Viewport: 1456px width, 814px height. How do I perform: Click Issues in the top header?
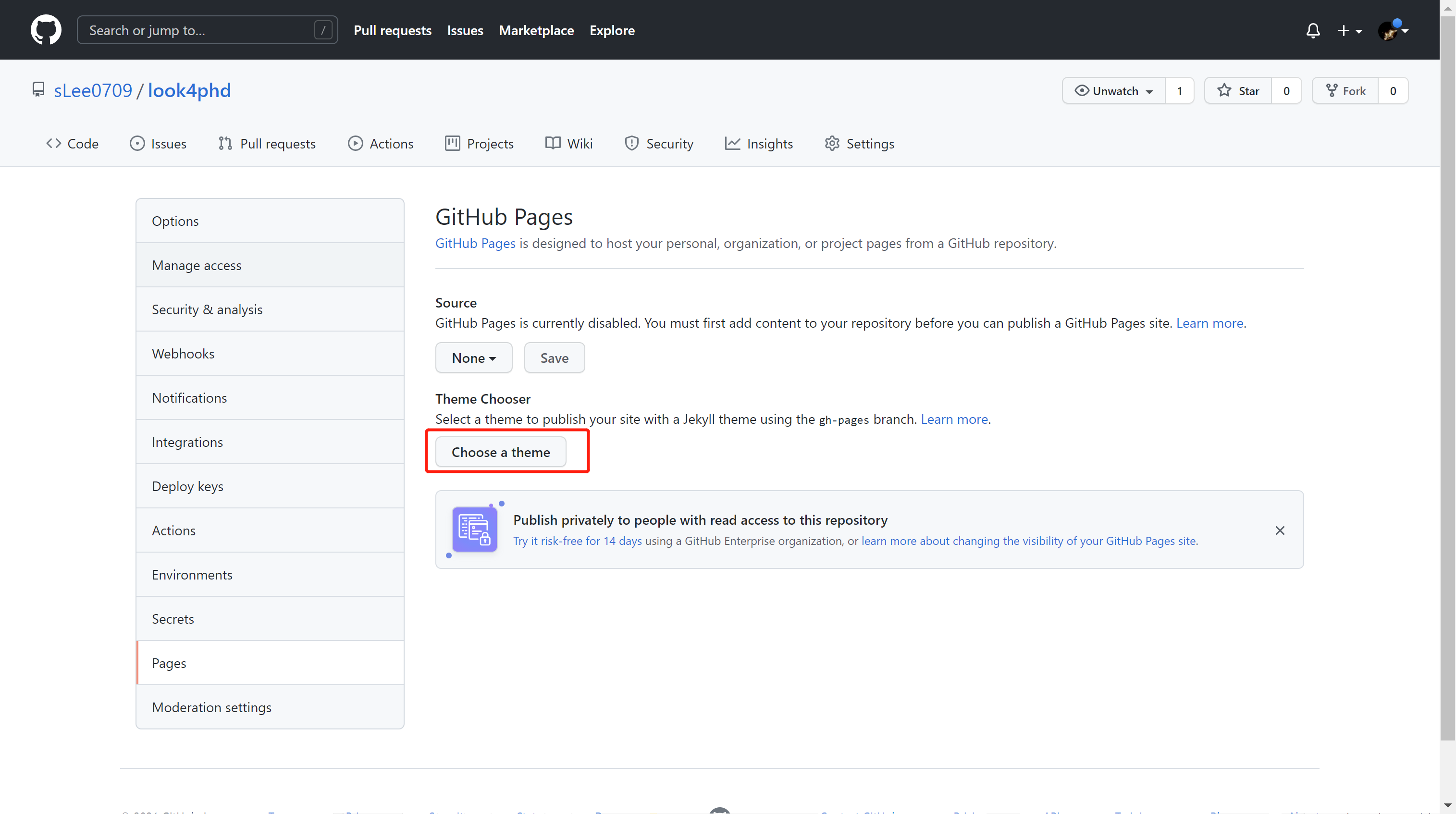pos(465,31)
